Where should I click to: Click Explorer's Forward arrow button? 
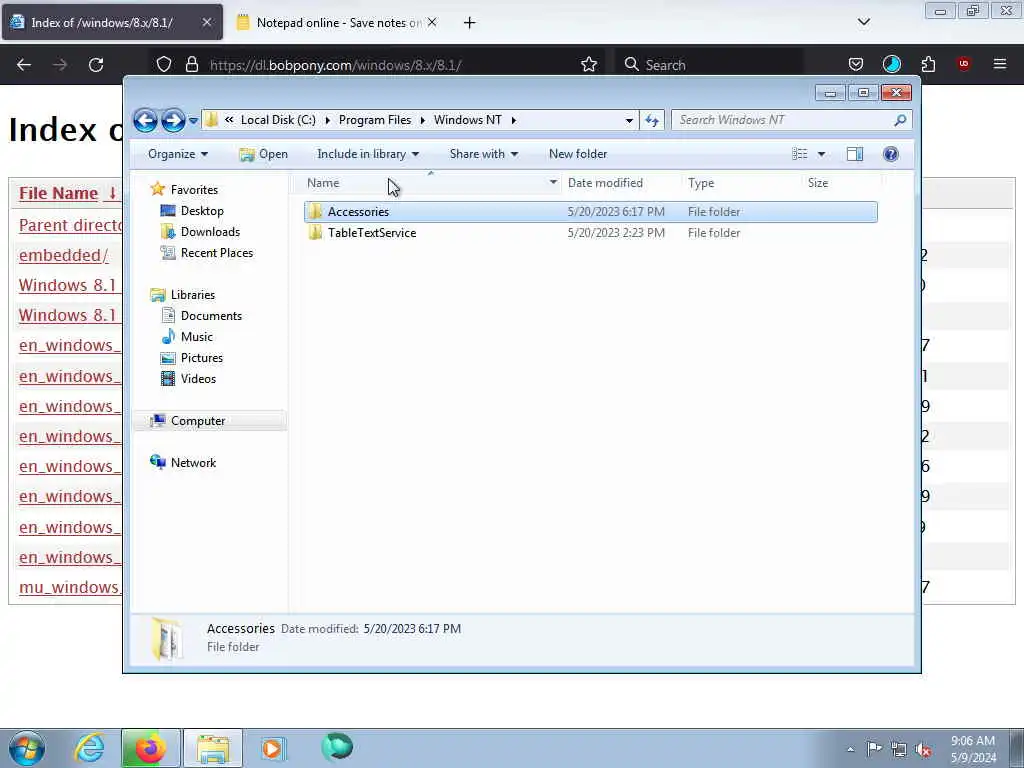[x=173, y=120]
